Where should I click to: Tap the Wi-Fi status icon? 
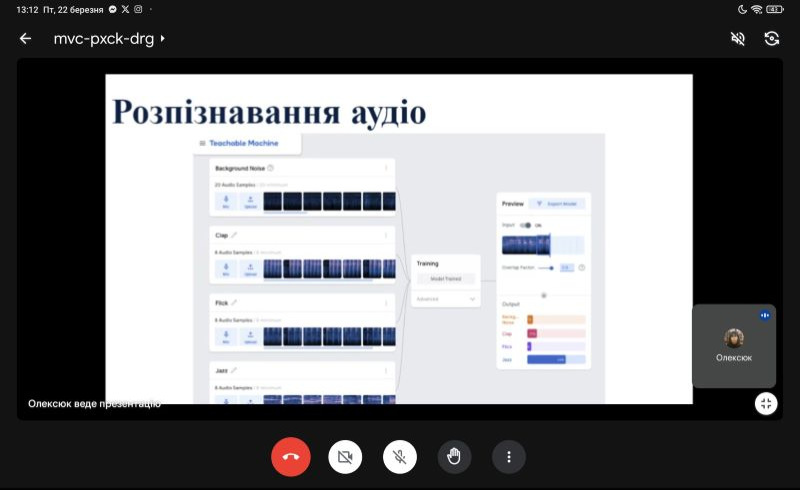[757, 9]
